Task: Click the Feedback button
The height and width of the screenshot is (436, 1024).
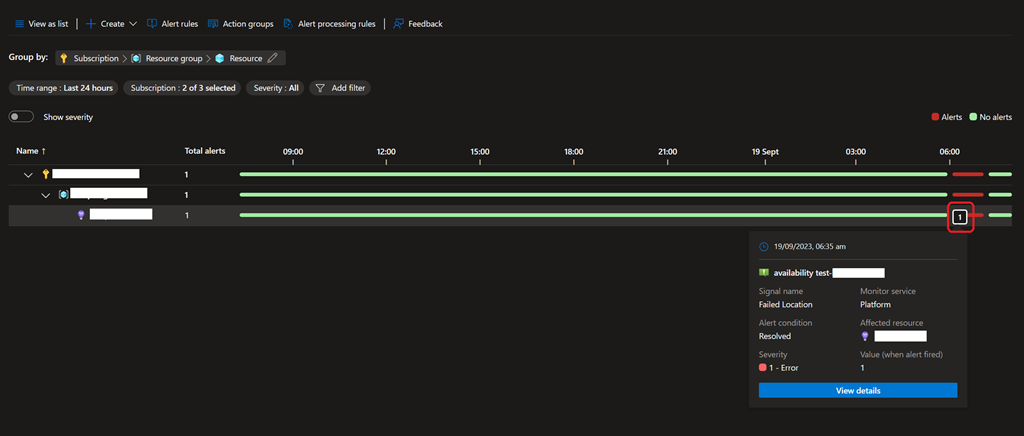Action: [x=417, y=23]
